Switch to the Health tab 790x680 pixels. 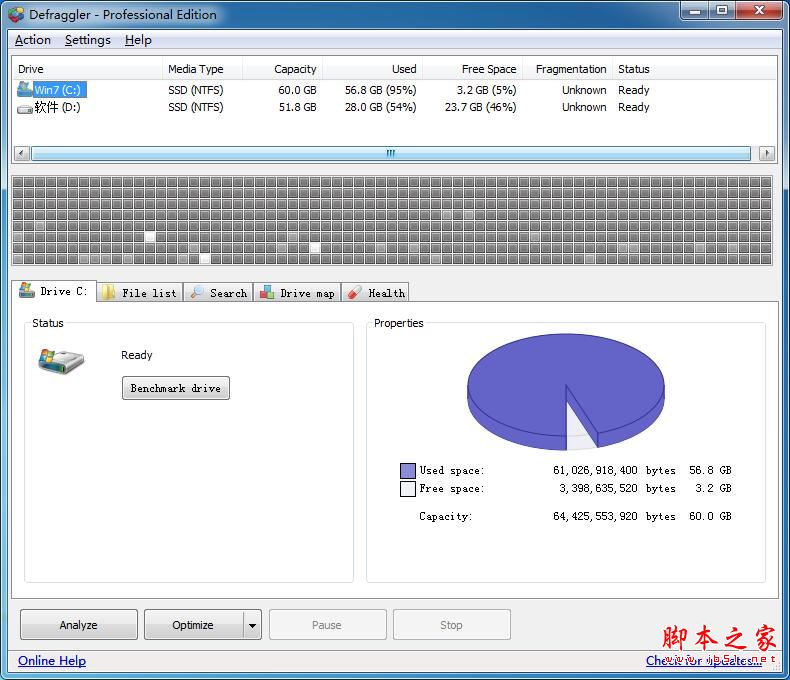tap(375, 293)
